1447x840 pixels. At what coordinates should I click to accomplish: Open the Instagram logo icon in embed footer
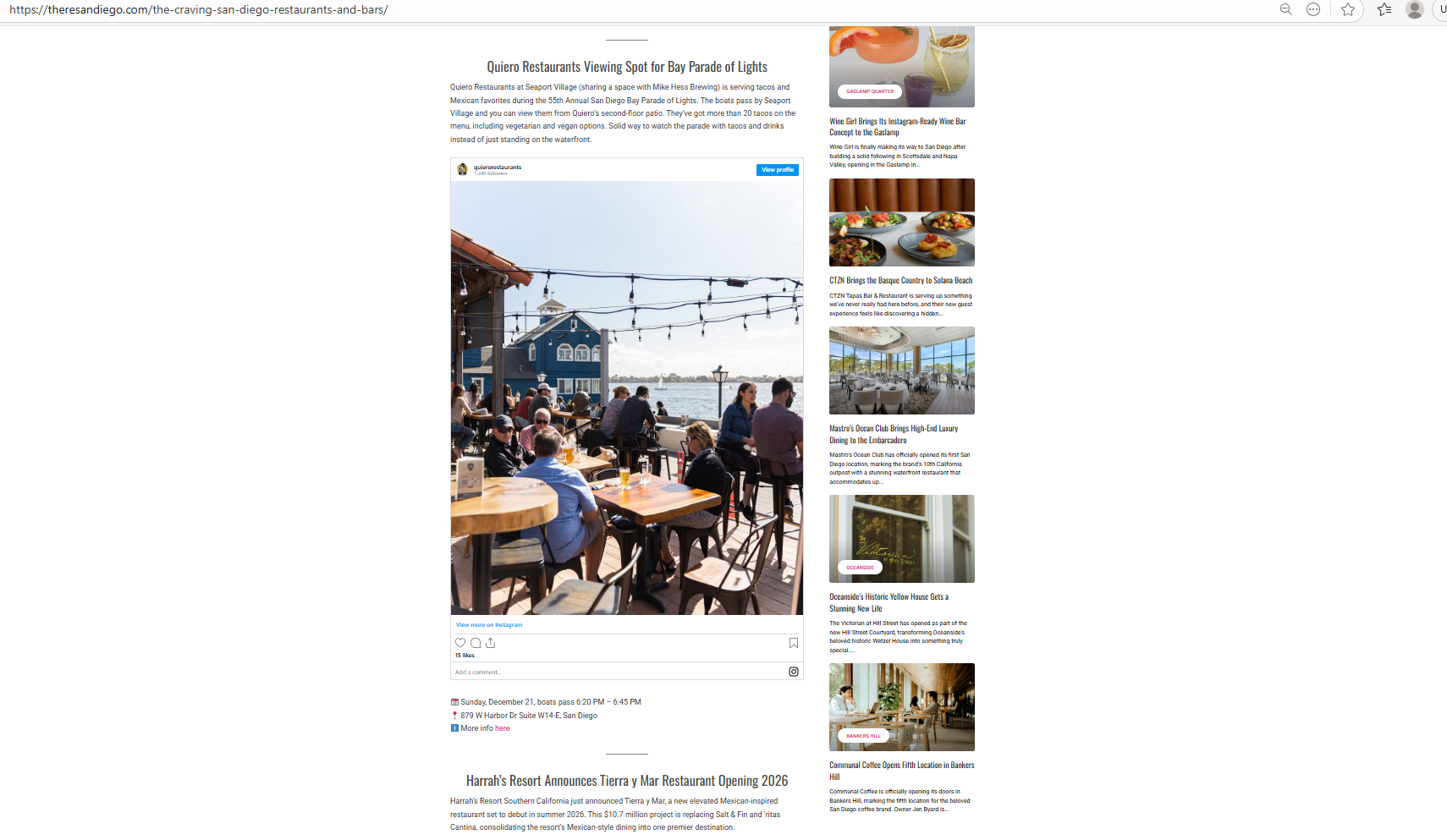pyautogui.click(x=794, y=672)
